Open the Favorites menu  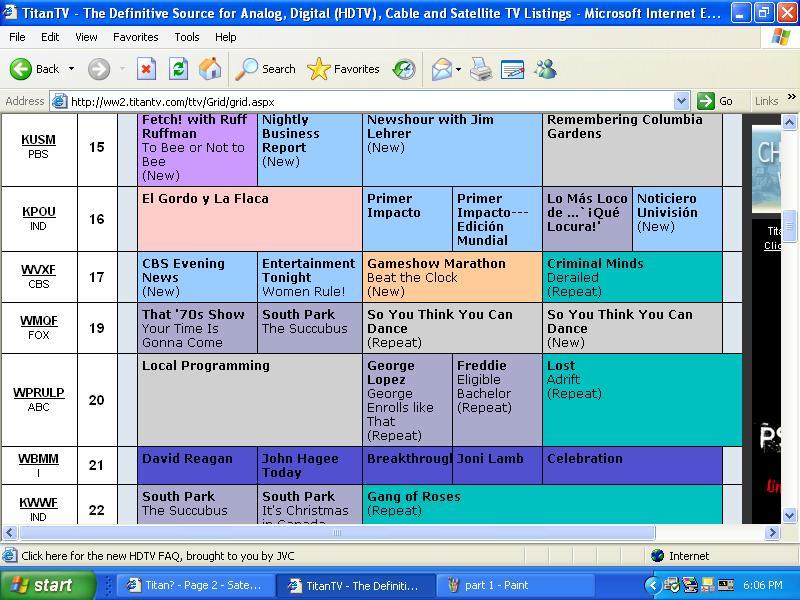click(136, 37)
